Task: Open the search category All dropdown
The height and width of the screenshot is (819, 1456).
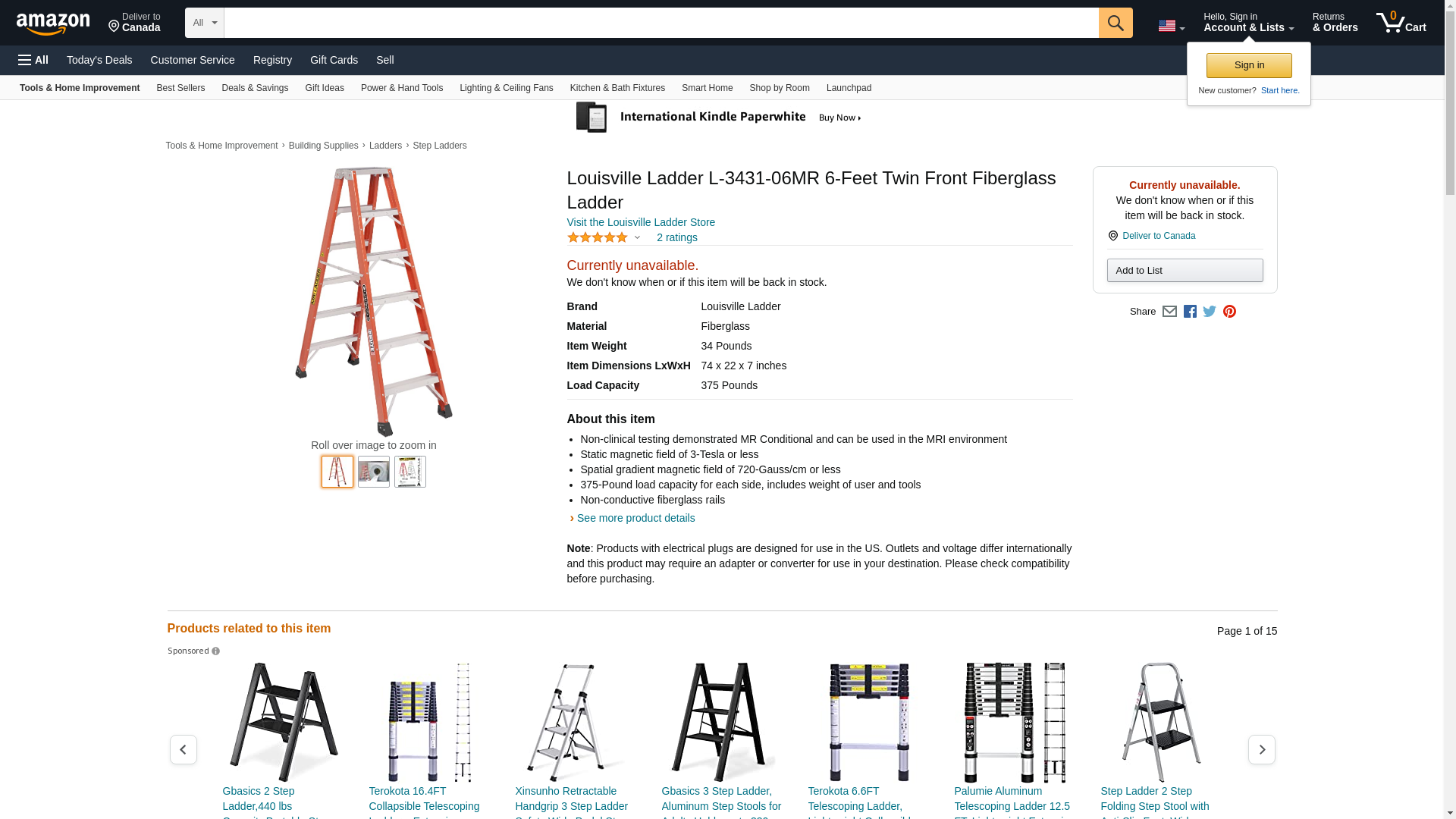Action: pos(204,23)
